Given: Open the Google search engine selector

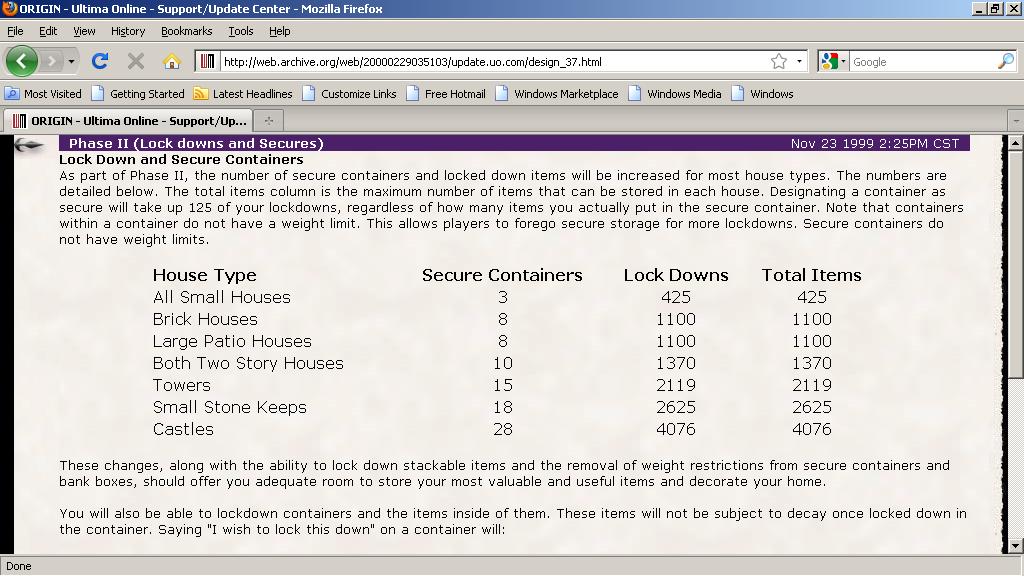Looking at the screenshot, I should point(834,61).
